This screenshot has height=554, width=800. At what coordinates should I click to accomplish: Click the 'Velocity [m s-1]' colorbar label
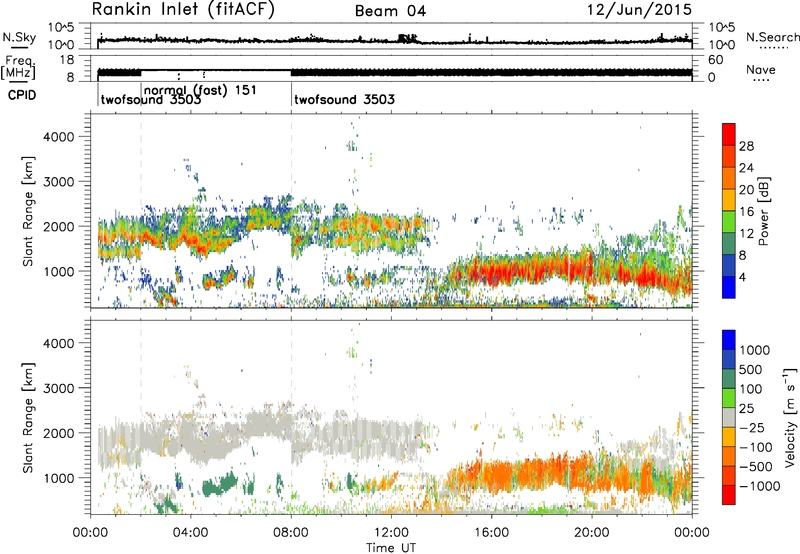tap(790, 417)
